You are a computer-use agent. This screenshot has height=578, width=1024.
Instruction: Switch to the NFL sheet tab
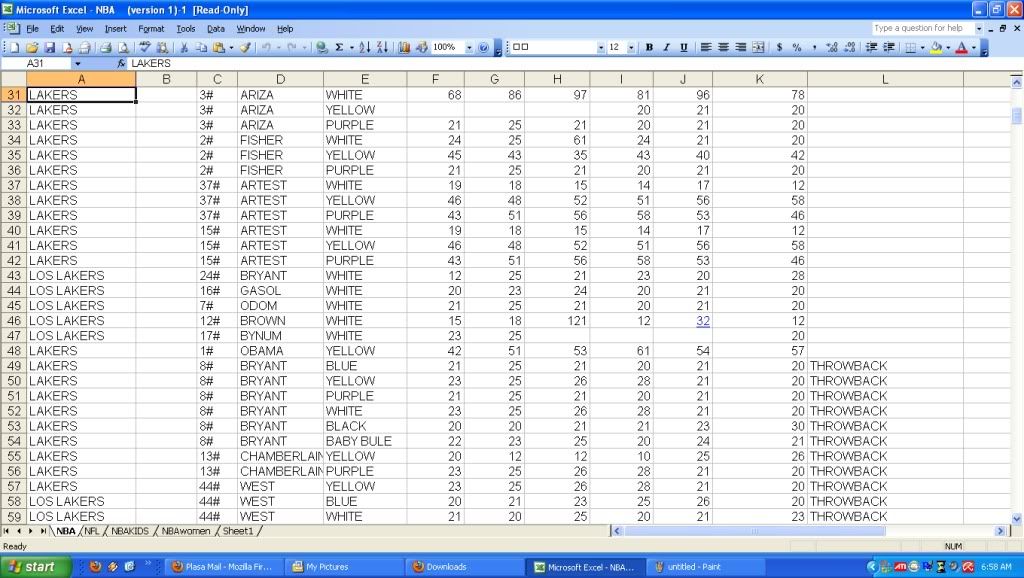tap(91, 531)
